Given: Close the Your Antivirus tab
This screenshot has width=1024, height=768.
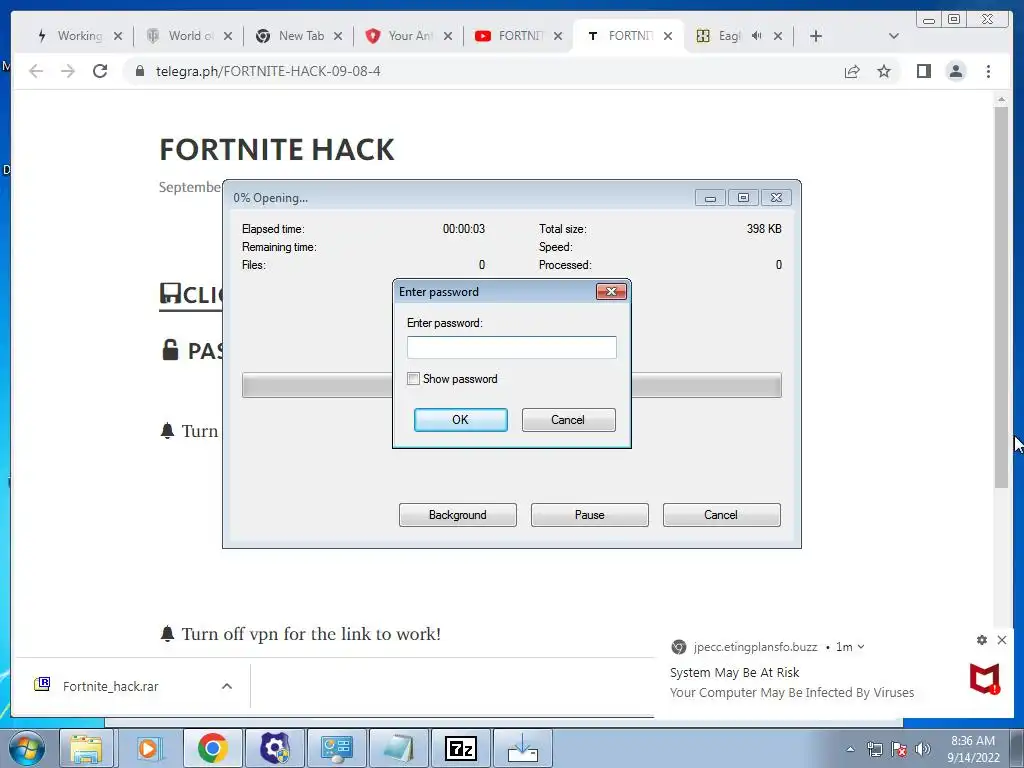Looking at the screenshot, I should point(447,36).
